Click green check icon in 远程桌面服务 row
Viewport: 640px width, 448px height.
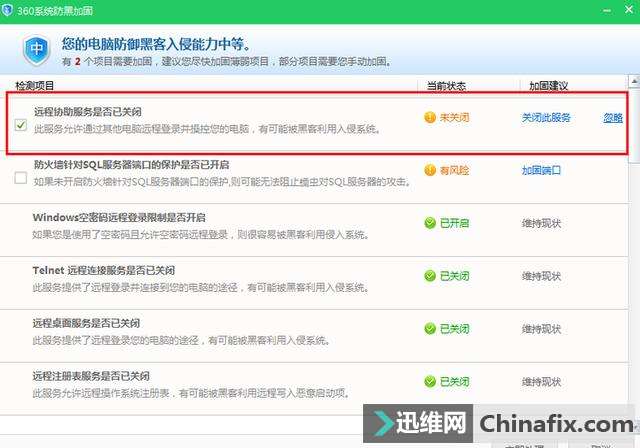(x=430, y=329)
